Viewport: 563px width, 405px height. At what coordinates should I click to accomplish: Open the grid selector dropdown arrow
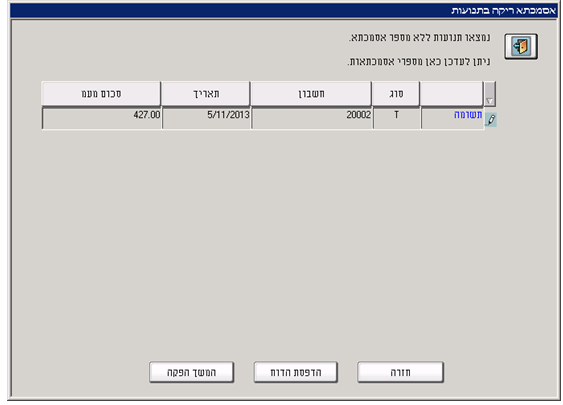pyautogui.click(x=490, y=94)
